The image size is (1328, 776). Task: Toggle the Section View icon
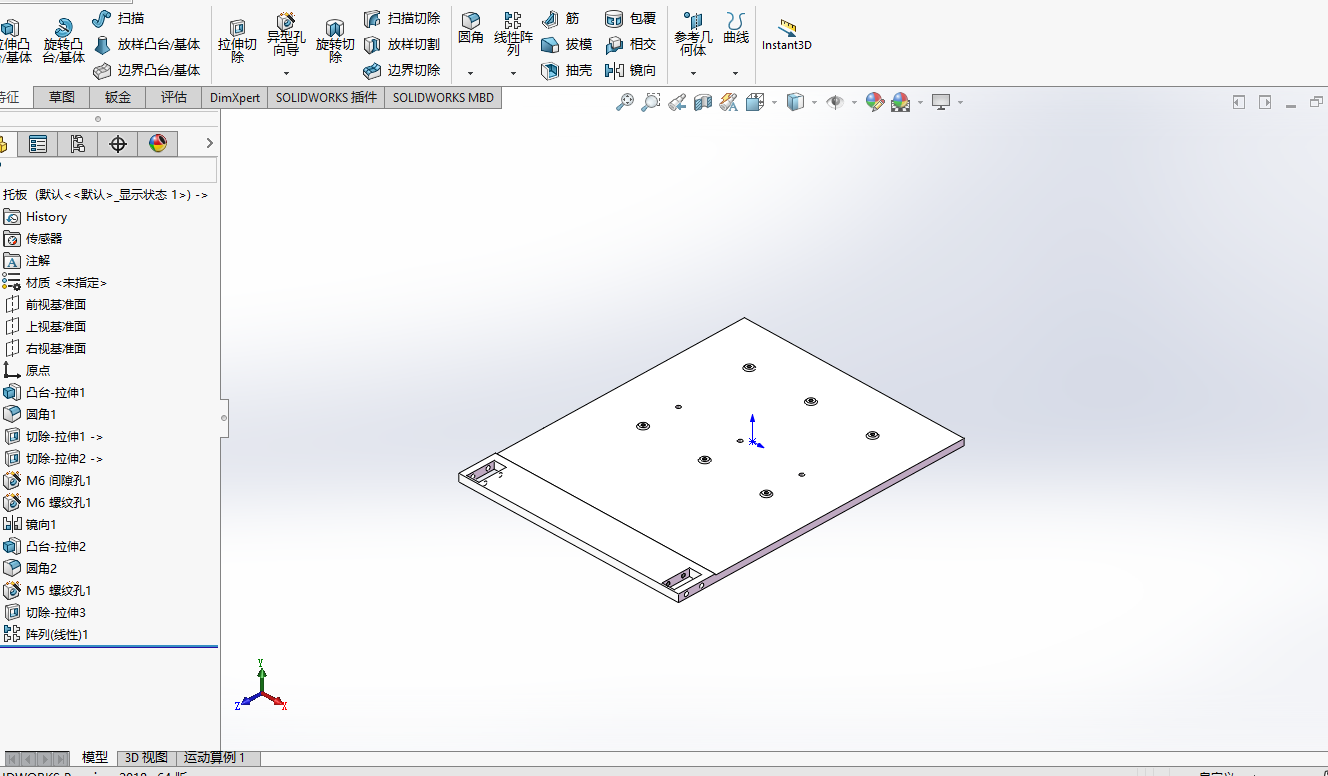(703, 102)
